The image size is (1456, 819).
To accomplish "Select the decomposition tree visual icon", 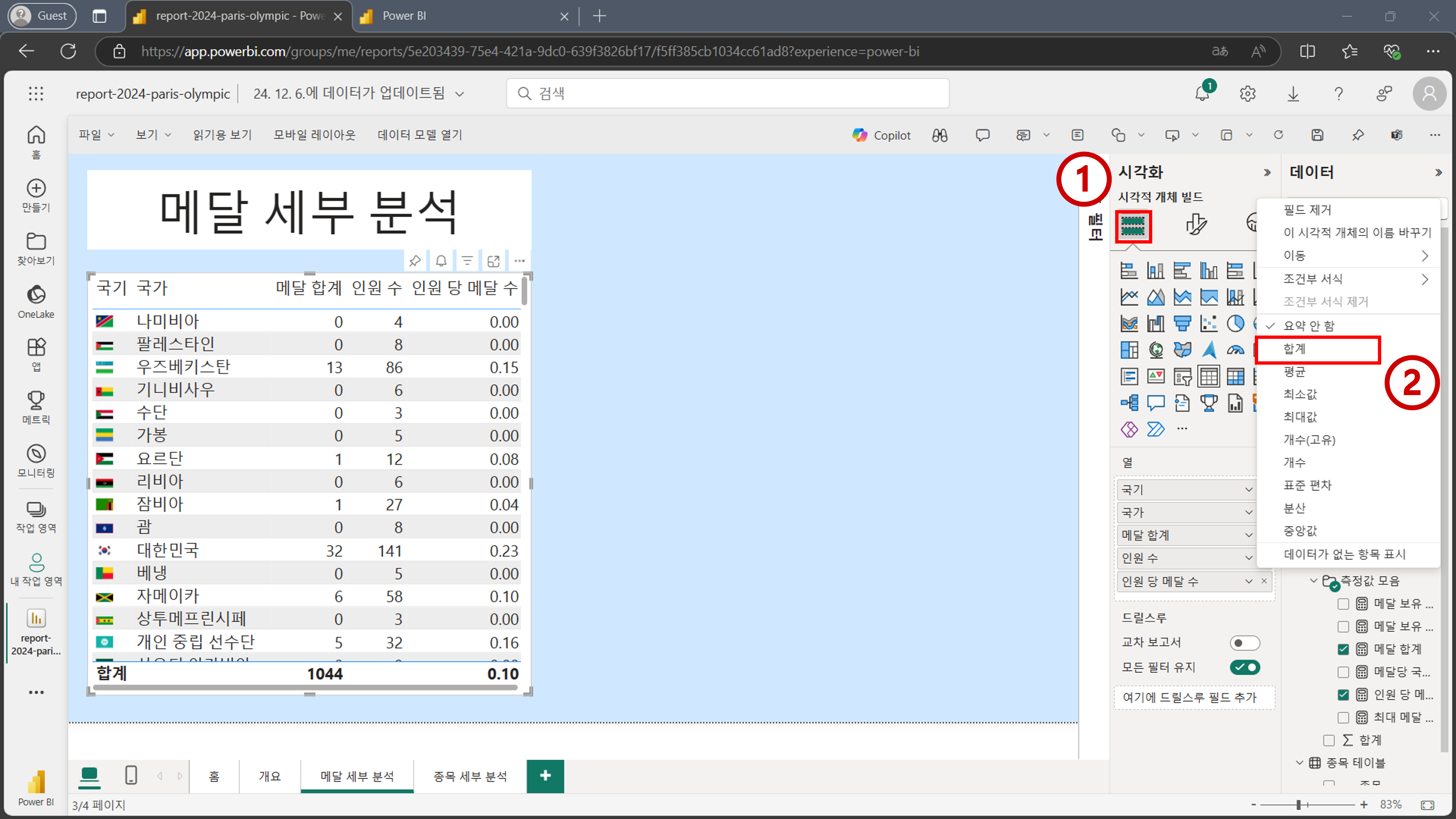I will tap(1129, 402).
